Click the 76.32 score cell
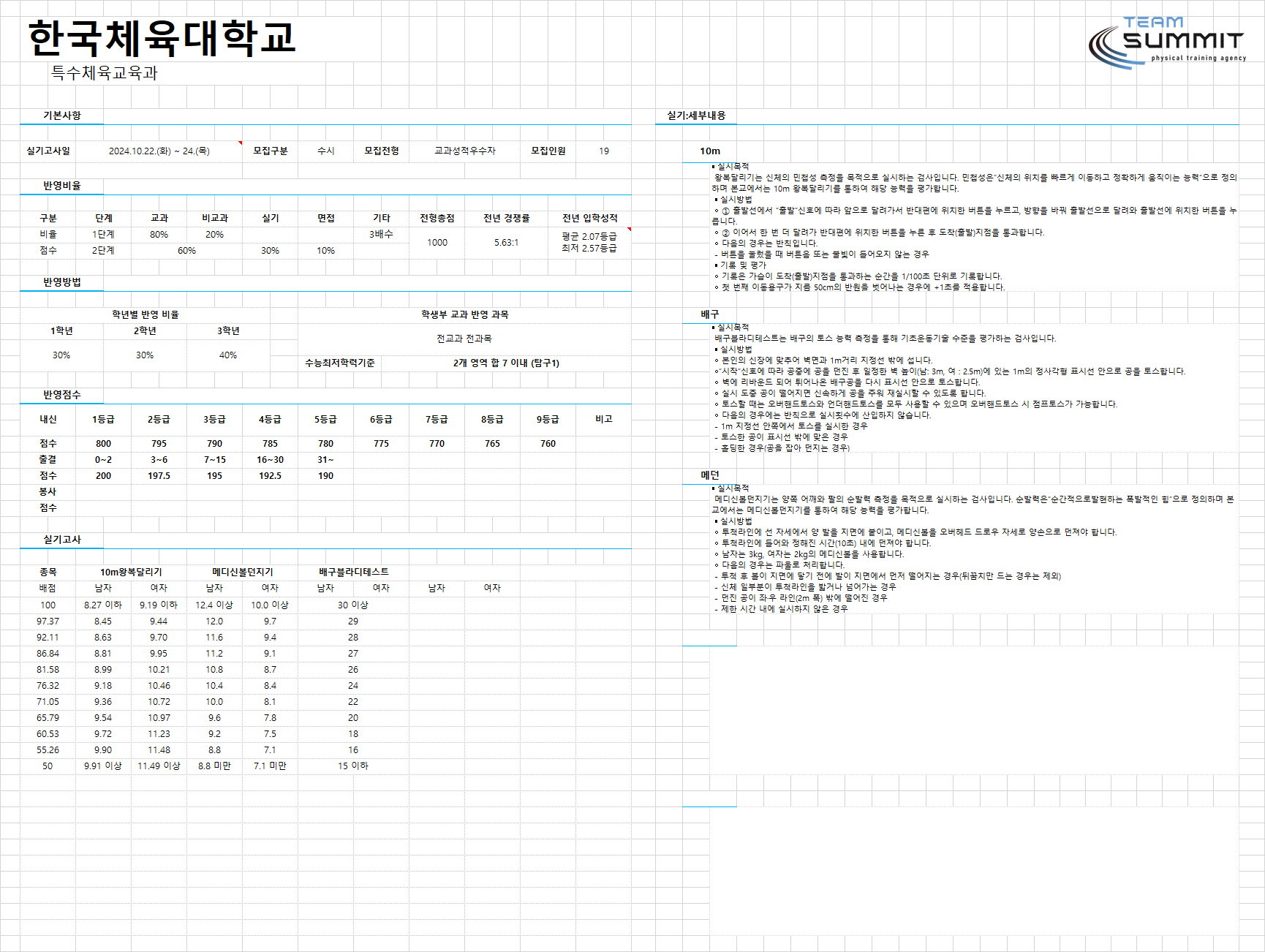This screenshot has width=1265, height=952. pyautogui.click(x=48, y=686)
